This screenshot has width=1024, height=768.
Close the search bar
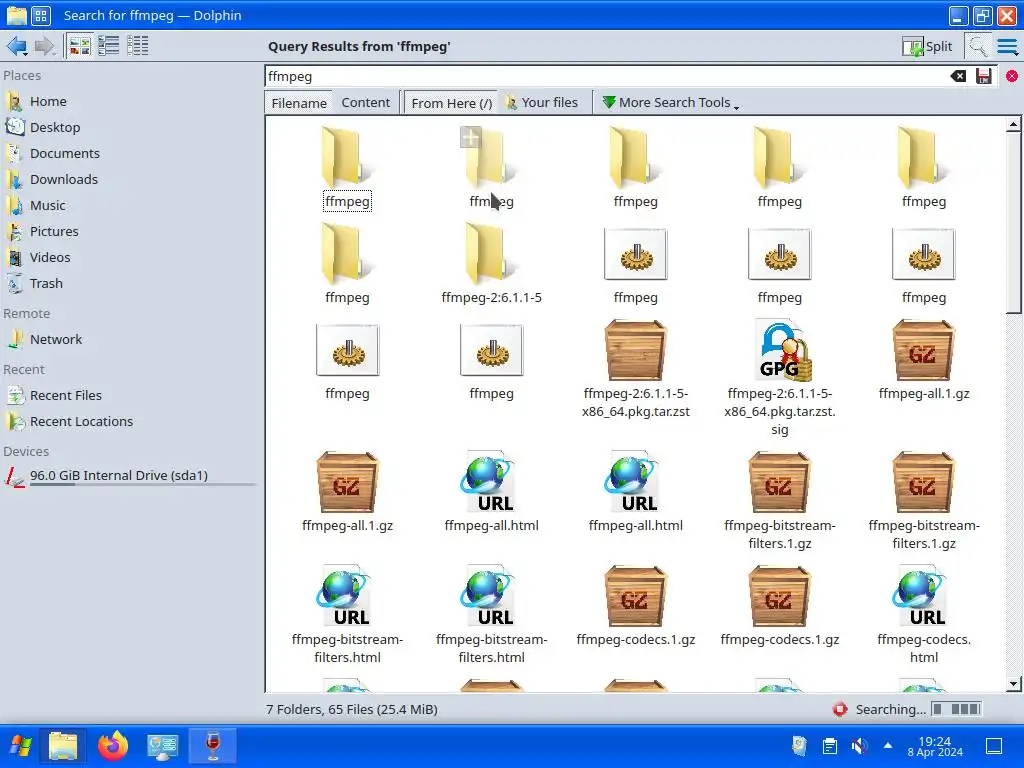(x=1012, y=76)
